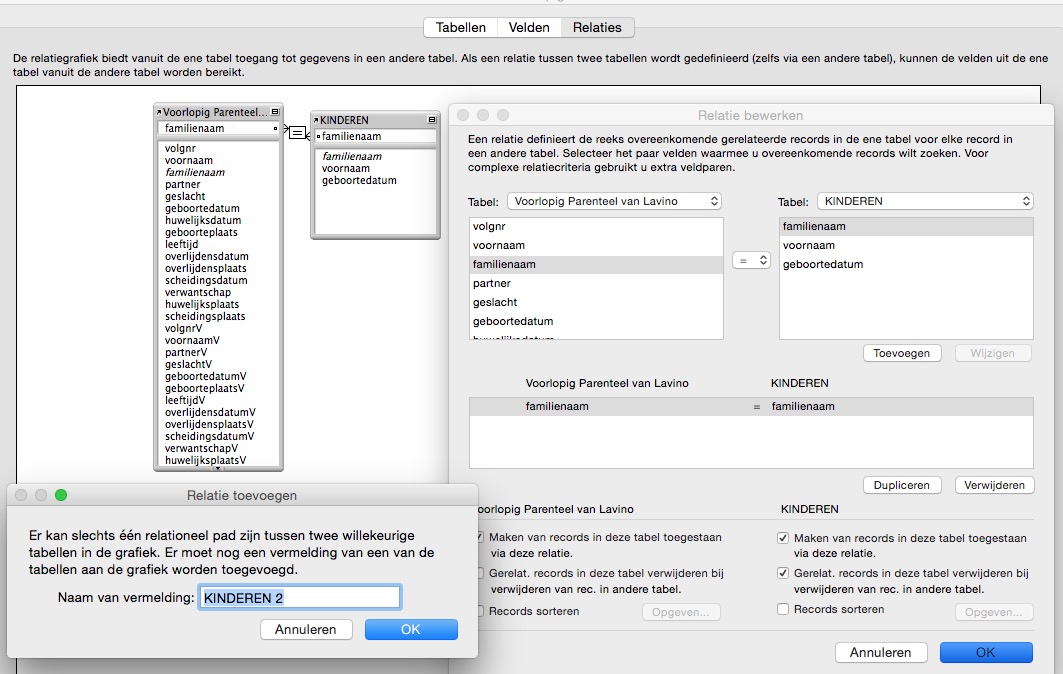Toggle 'Maken van records' checkbox for KINDEREN
The height and width of the screenshot is (674, 1063).
point(783,538)
